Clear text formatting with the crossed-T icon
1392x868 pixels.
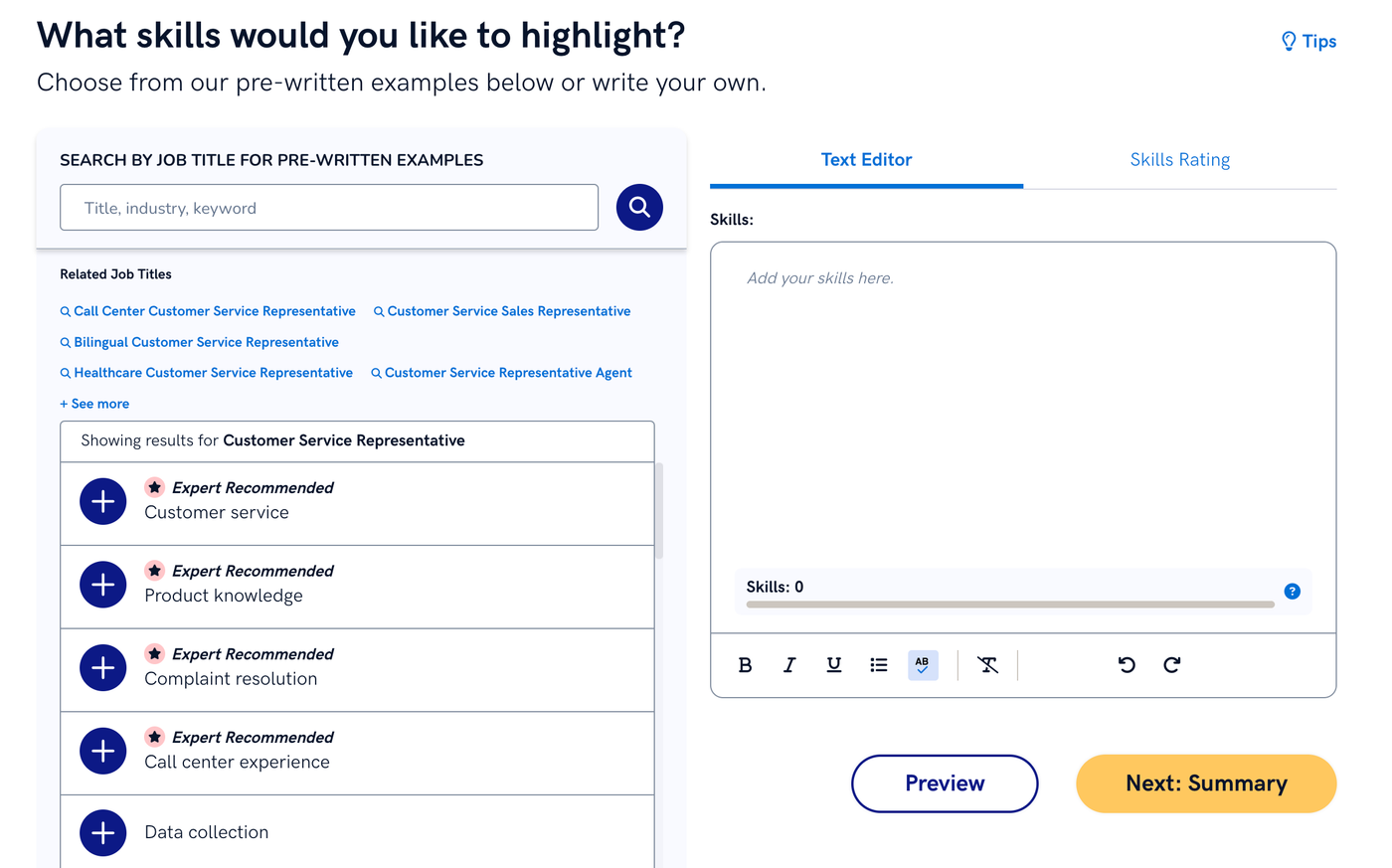tap(987, 665)
